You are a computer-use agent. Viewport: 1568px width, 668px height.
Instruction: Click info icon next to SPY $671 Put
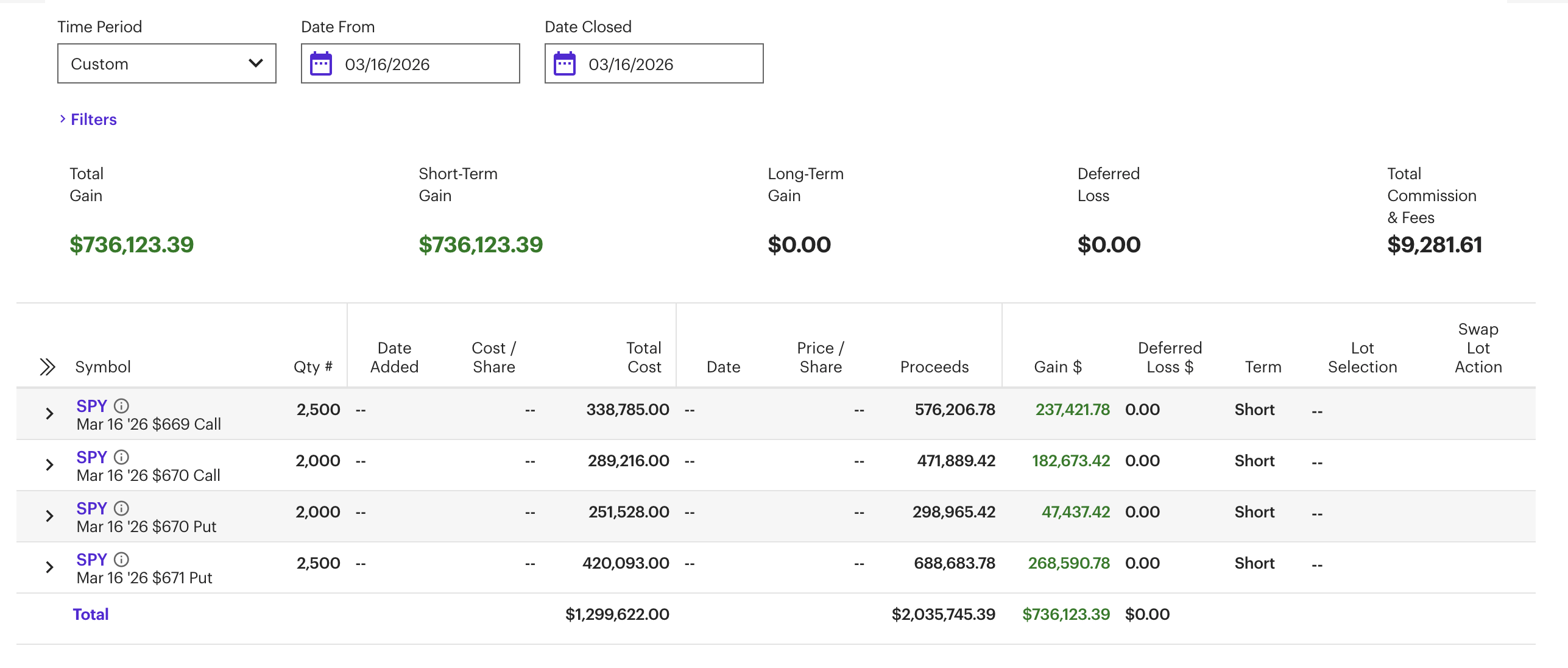click(x=122, y=560)
